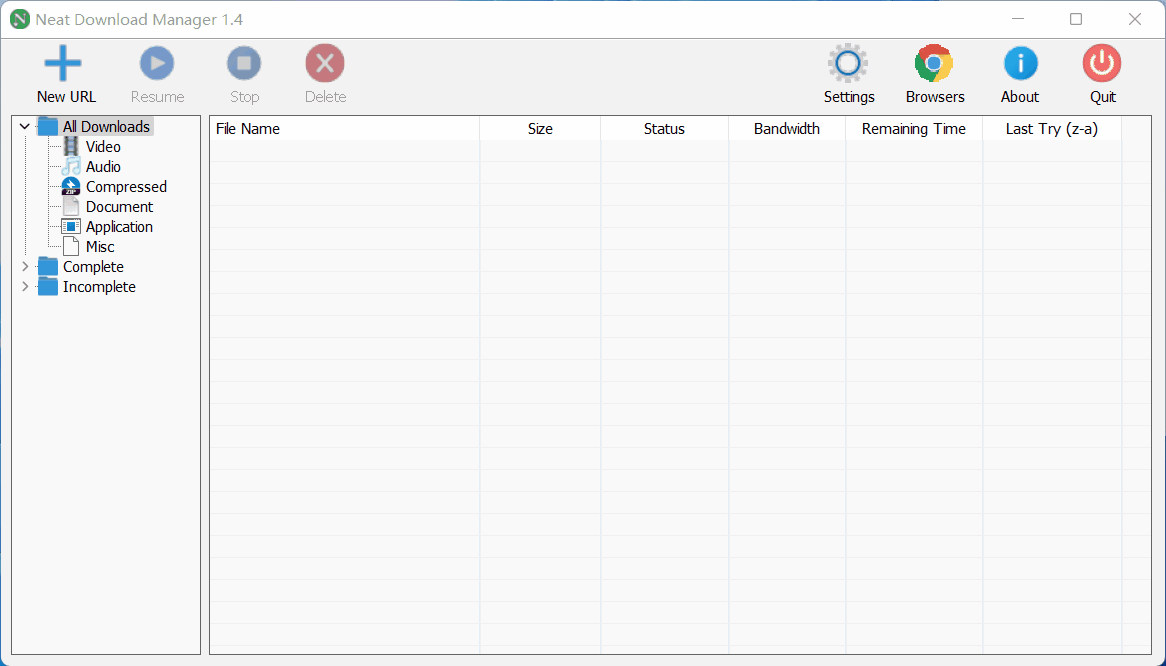Select the Compressed category label
This screenshot has width=1166, height=666.
point(126,187)
